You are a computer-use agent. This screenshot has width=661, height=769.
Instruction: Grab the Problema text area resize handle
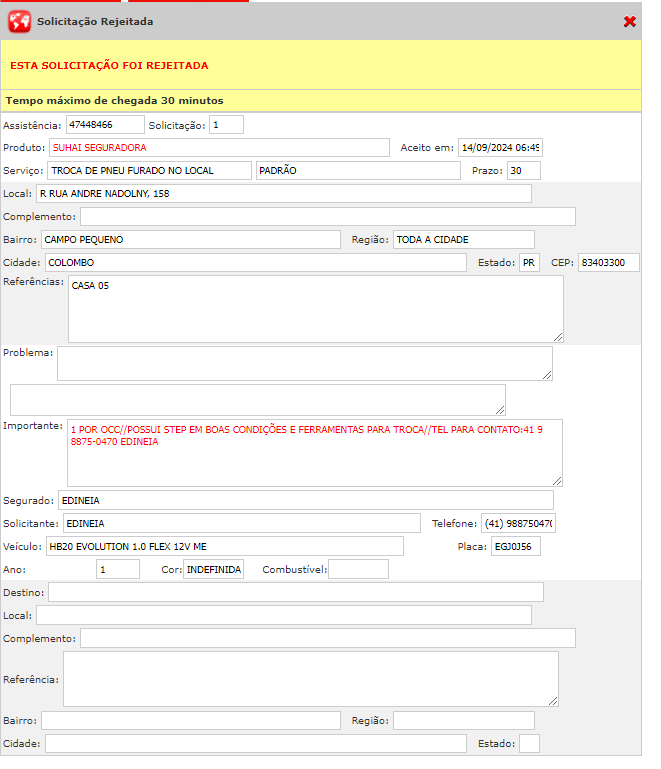(x=547, y=375)
